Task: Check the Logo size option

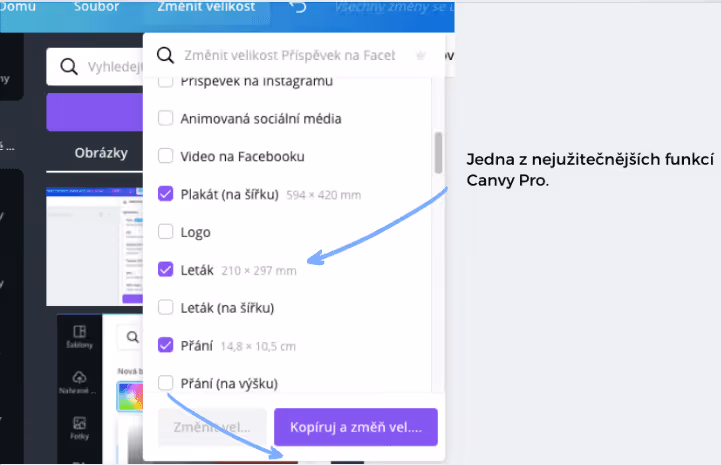Action: pyautogui.click(x=166, y=231)
